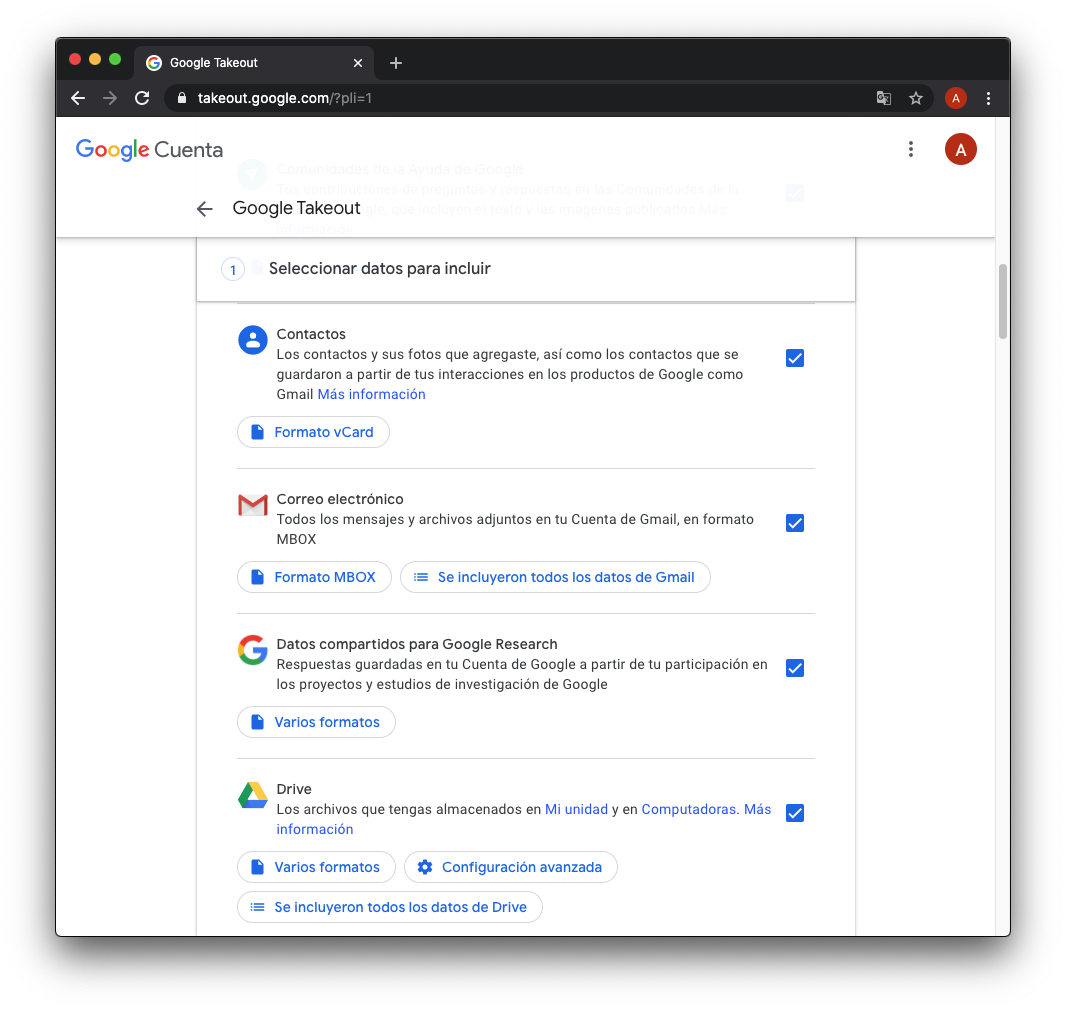Screen dimensions: 1066x1010
Task: Click the Google G icon for Google Research
Action: pos(253,650)
